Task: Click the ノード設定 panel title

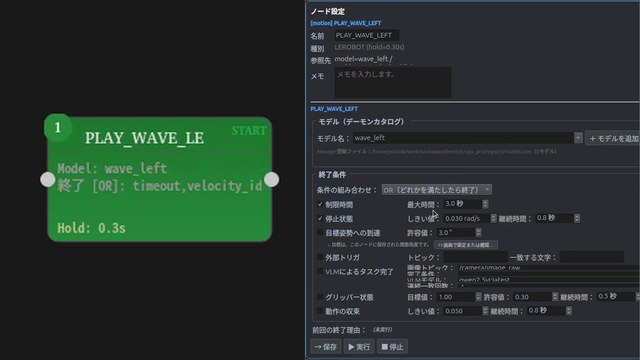Action: point(328,11)
